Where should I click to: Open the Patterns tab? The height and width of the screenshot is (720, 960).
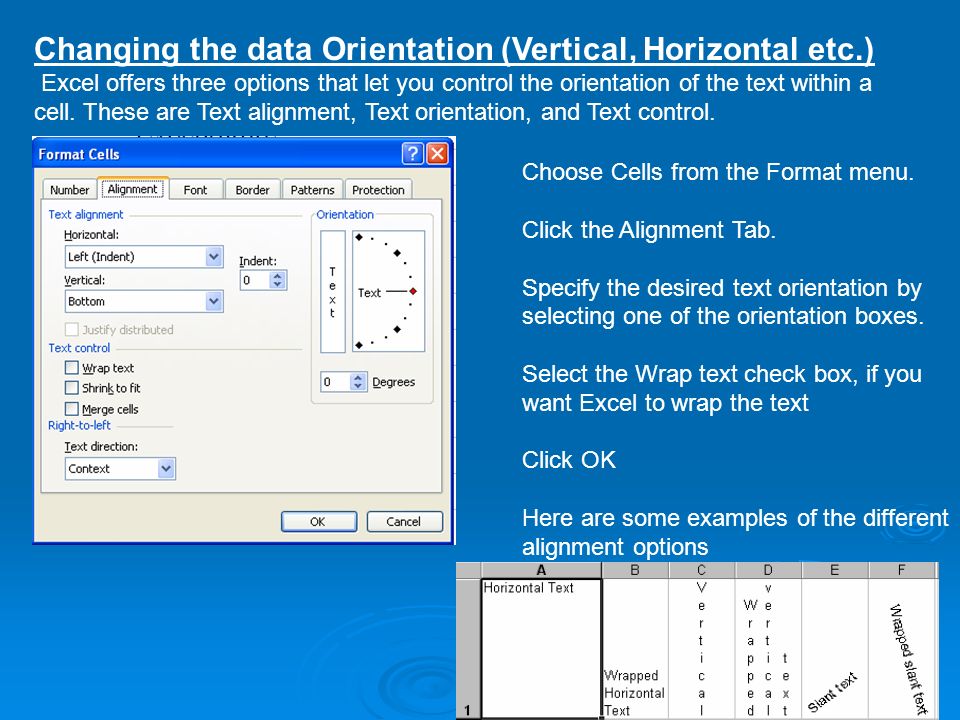coord(312,190)
